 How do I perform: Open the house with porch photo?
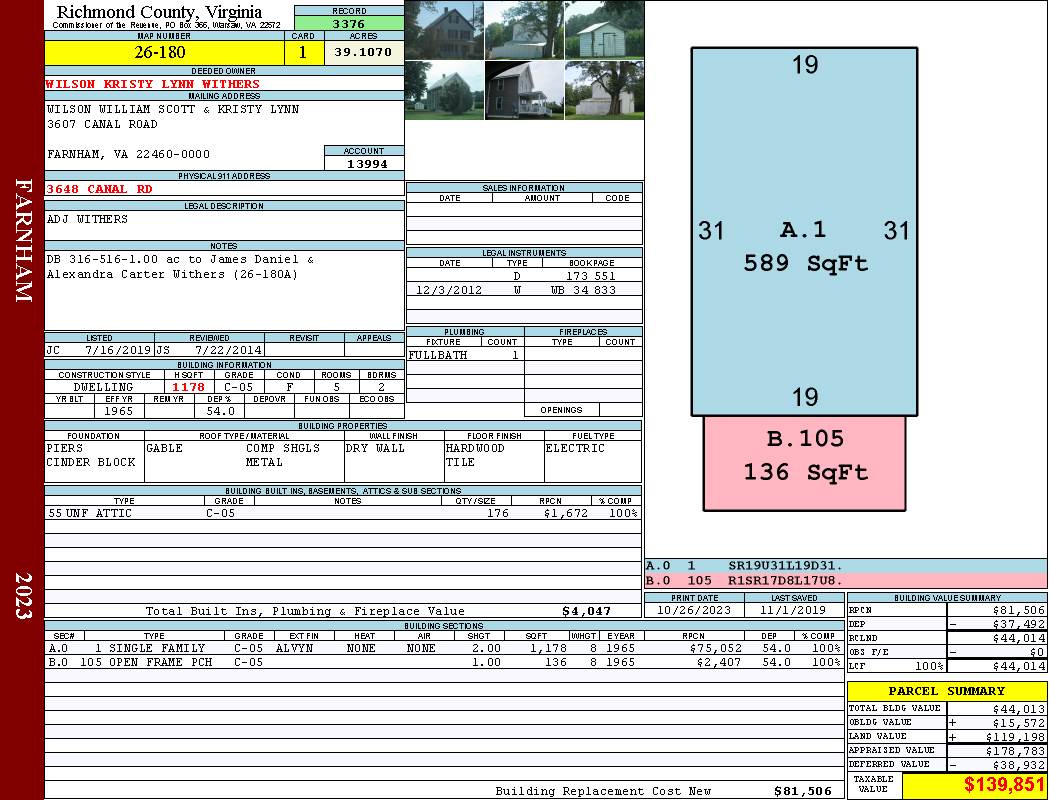(x=524, y=89)
